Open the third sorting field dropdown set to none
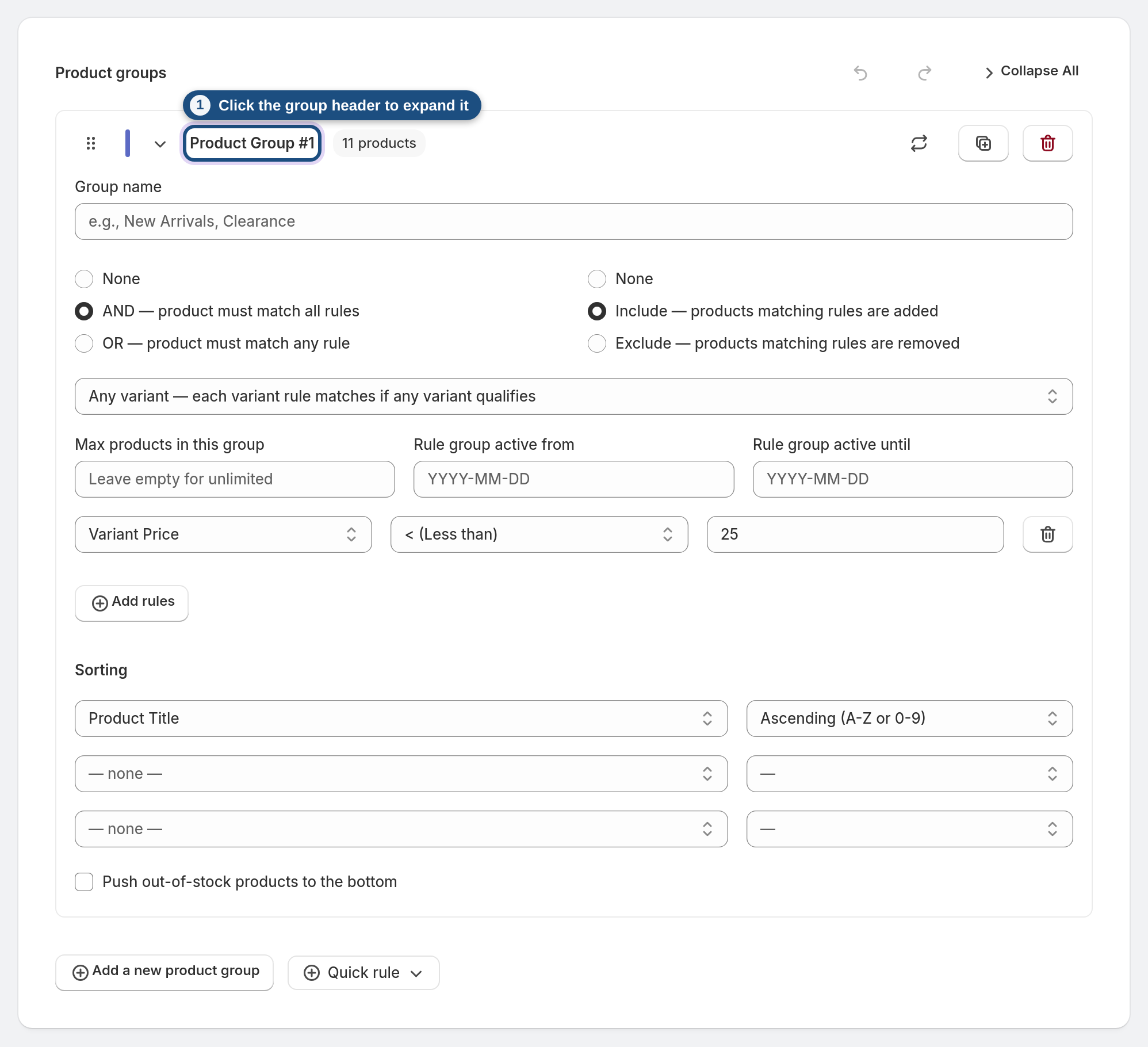 401,829
